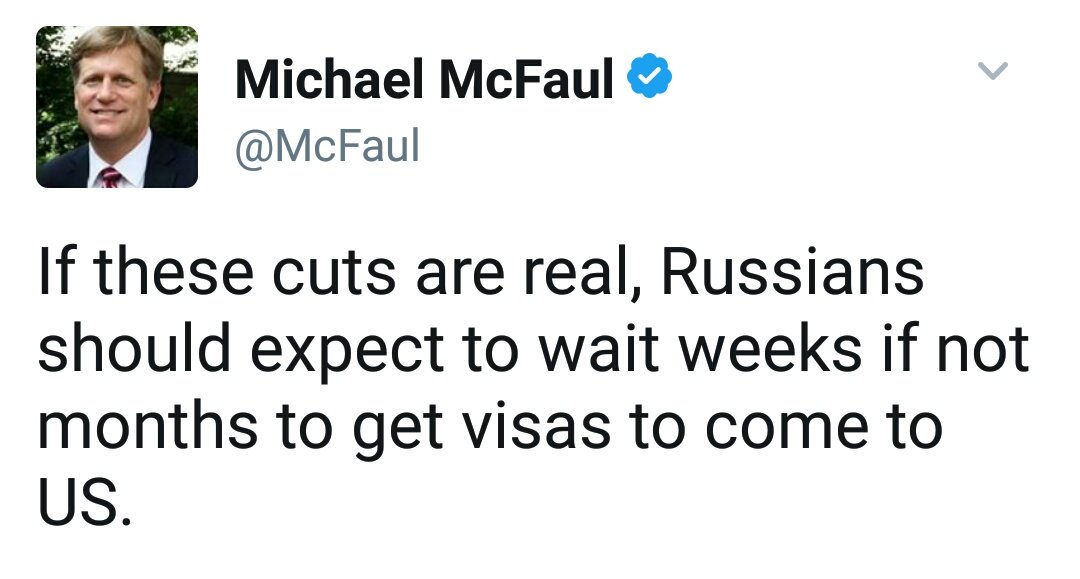The height and width of the screenshot is (579, 1080).
Task: Click the Michael McFaul display name
Action: click(x=424, y=79)
